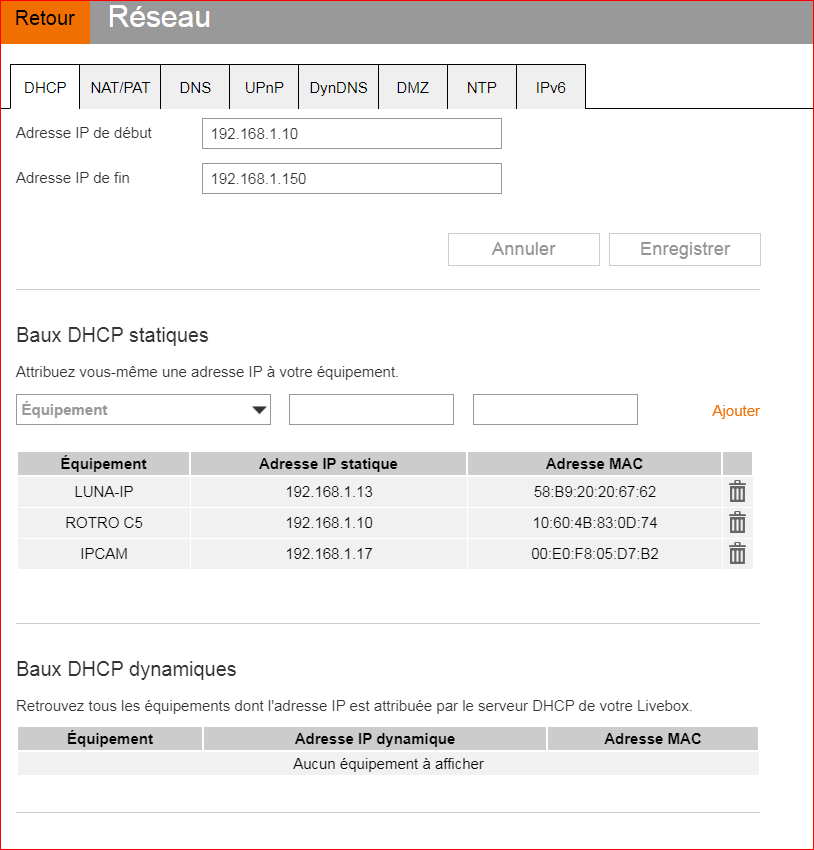
Task: Click the Adresse IP de début field
Action: pos(351,133)
